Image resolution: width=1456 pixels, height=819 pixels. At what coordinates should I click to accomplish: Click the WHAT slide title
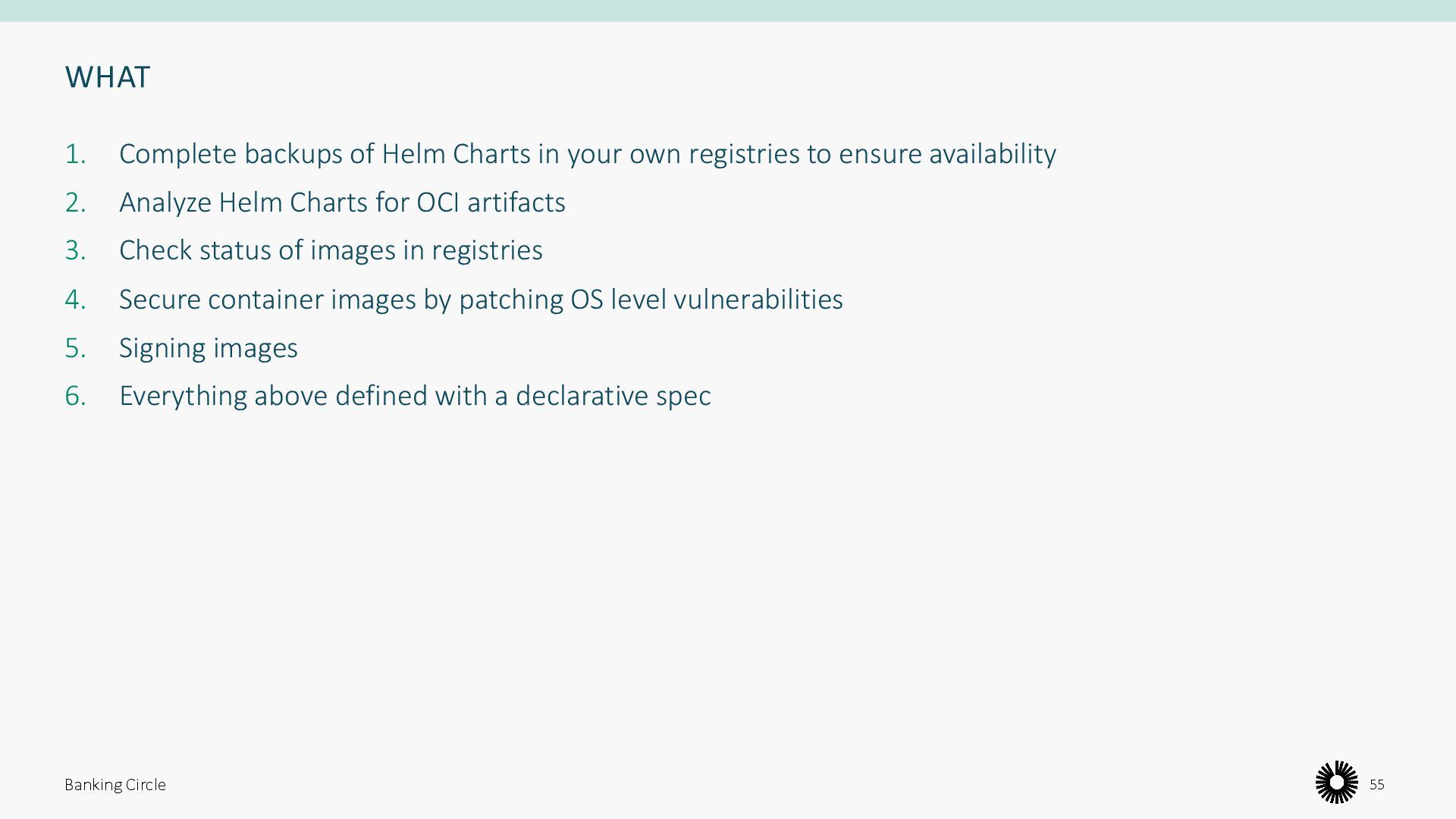(108, 77)
